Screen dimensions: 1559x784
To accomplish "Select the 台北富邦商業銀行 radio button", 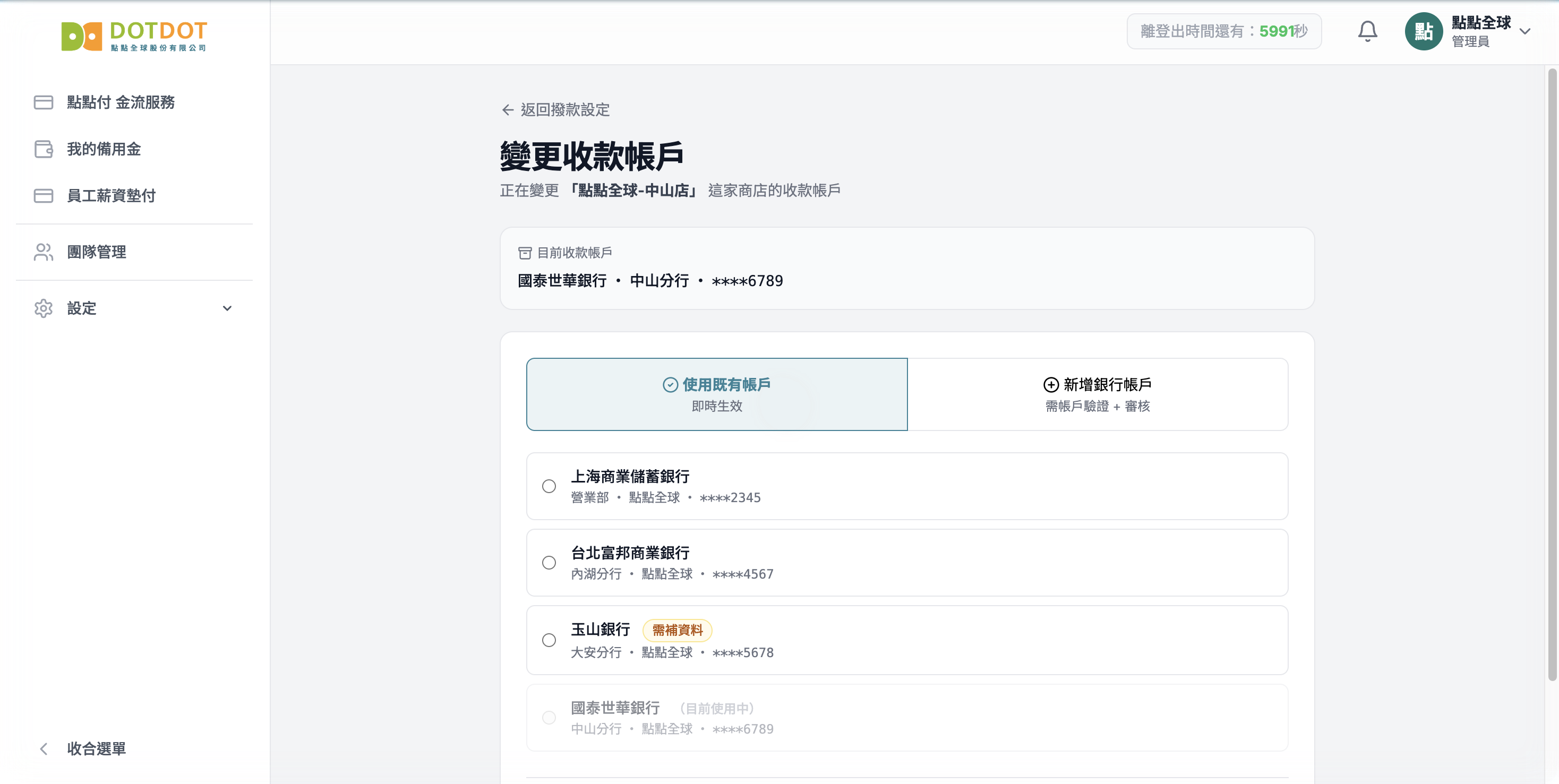I will point(549,563).
